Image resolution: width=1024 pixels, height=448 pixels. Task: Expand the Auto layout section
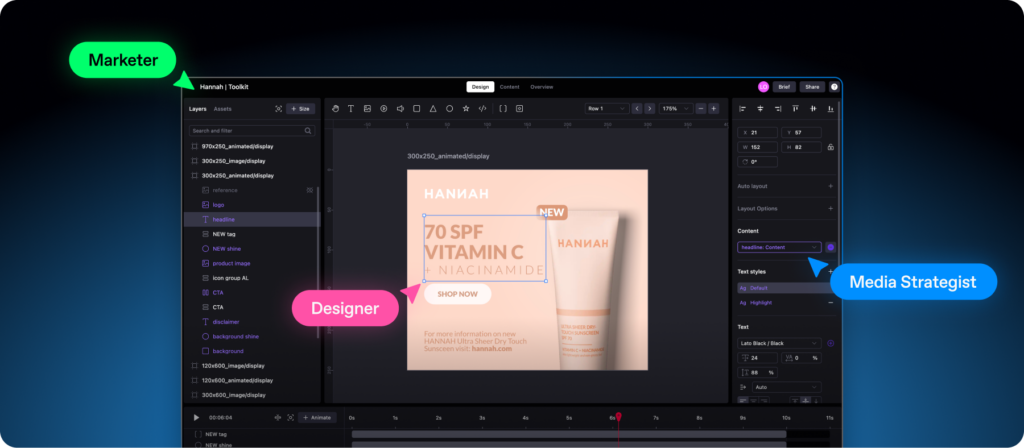pos(830,186)
